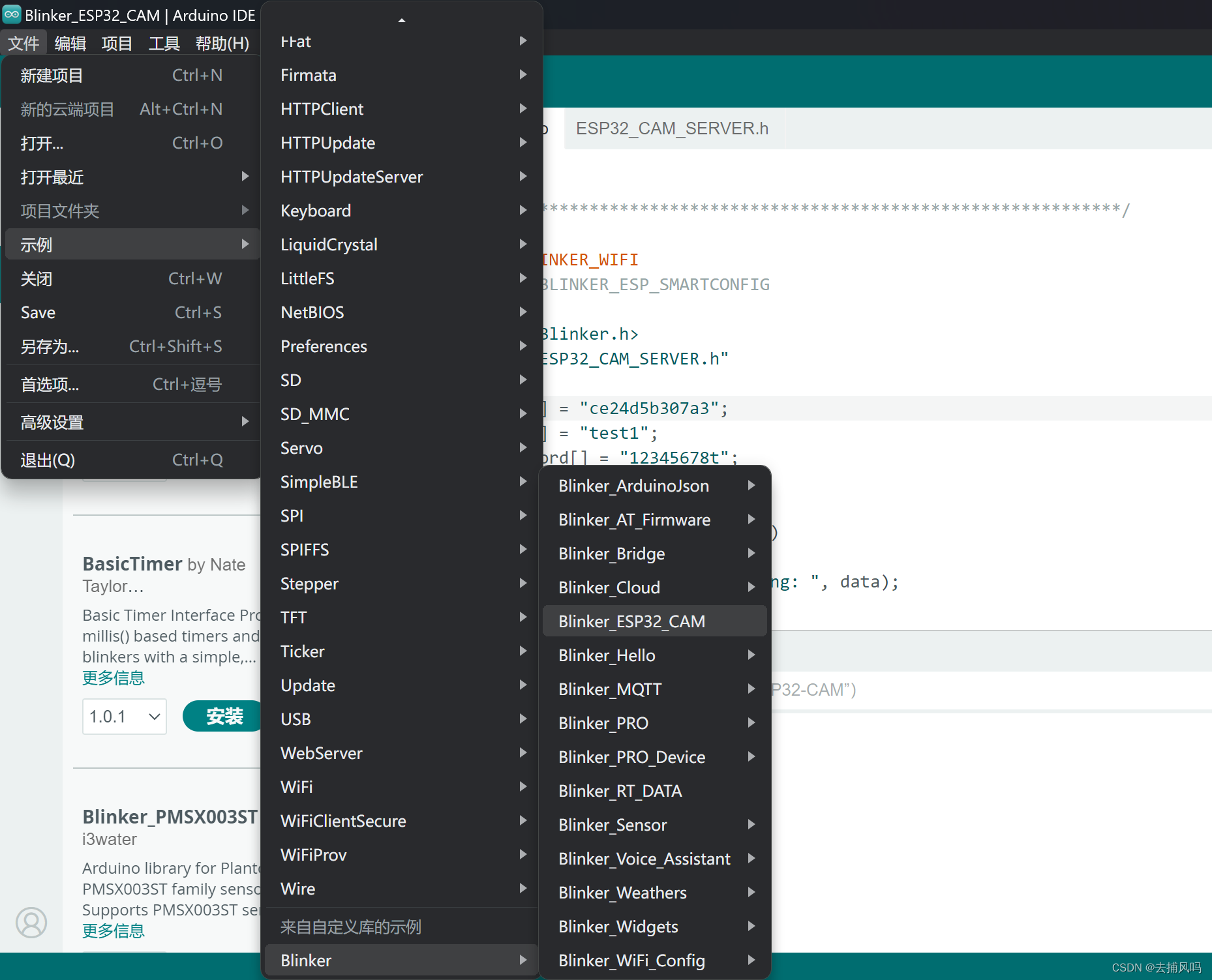Open Blinker_Voice_Assistant submenu
The height and width of the screenshot is (980, 1212).
(655, 859)
